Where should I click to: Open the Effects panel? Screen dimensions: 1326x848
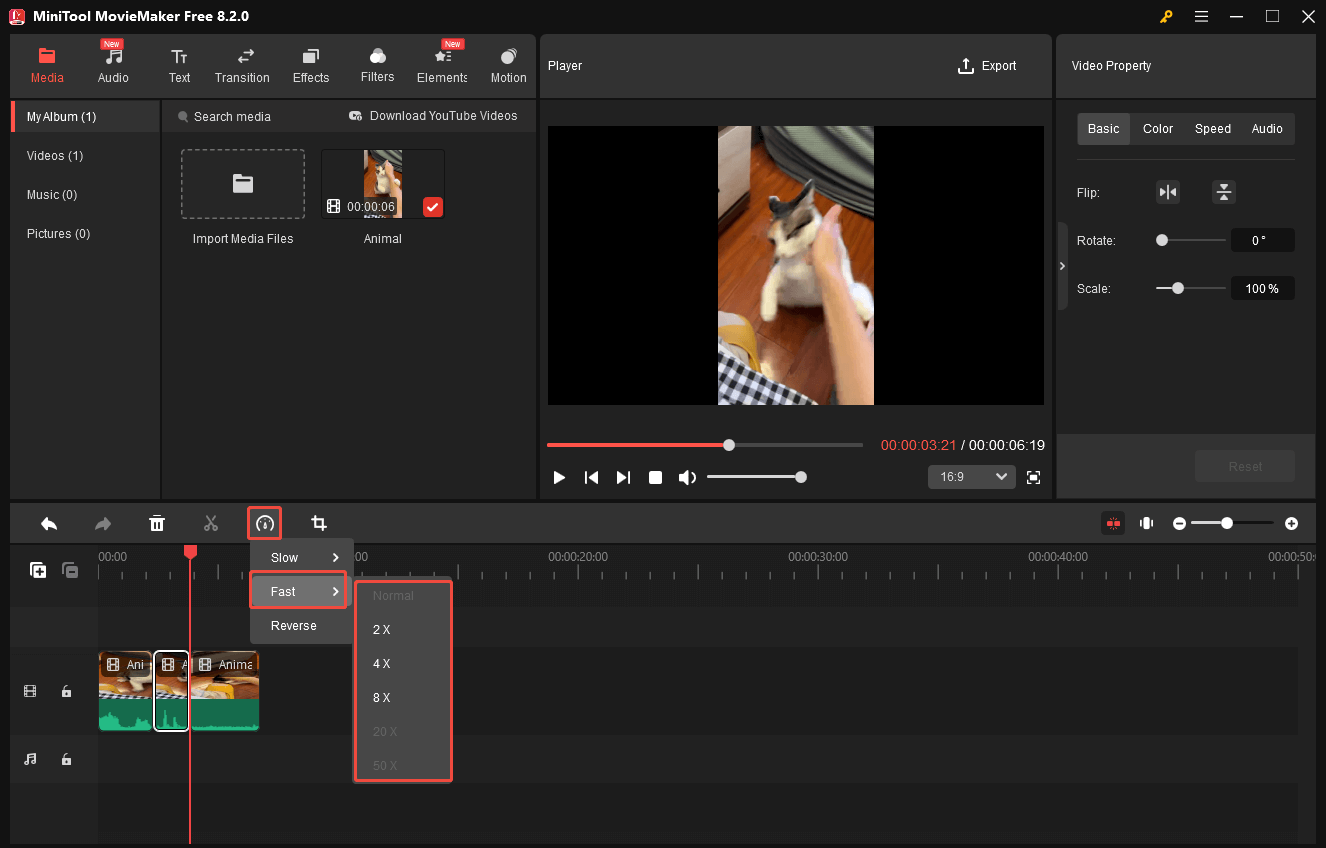310,65
